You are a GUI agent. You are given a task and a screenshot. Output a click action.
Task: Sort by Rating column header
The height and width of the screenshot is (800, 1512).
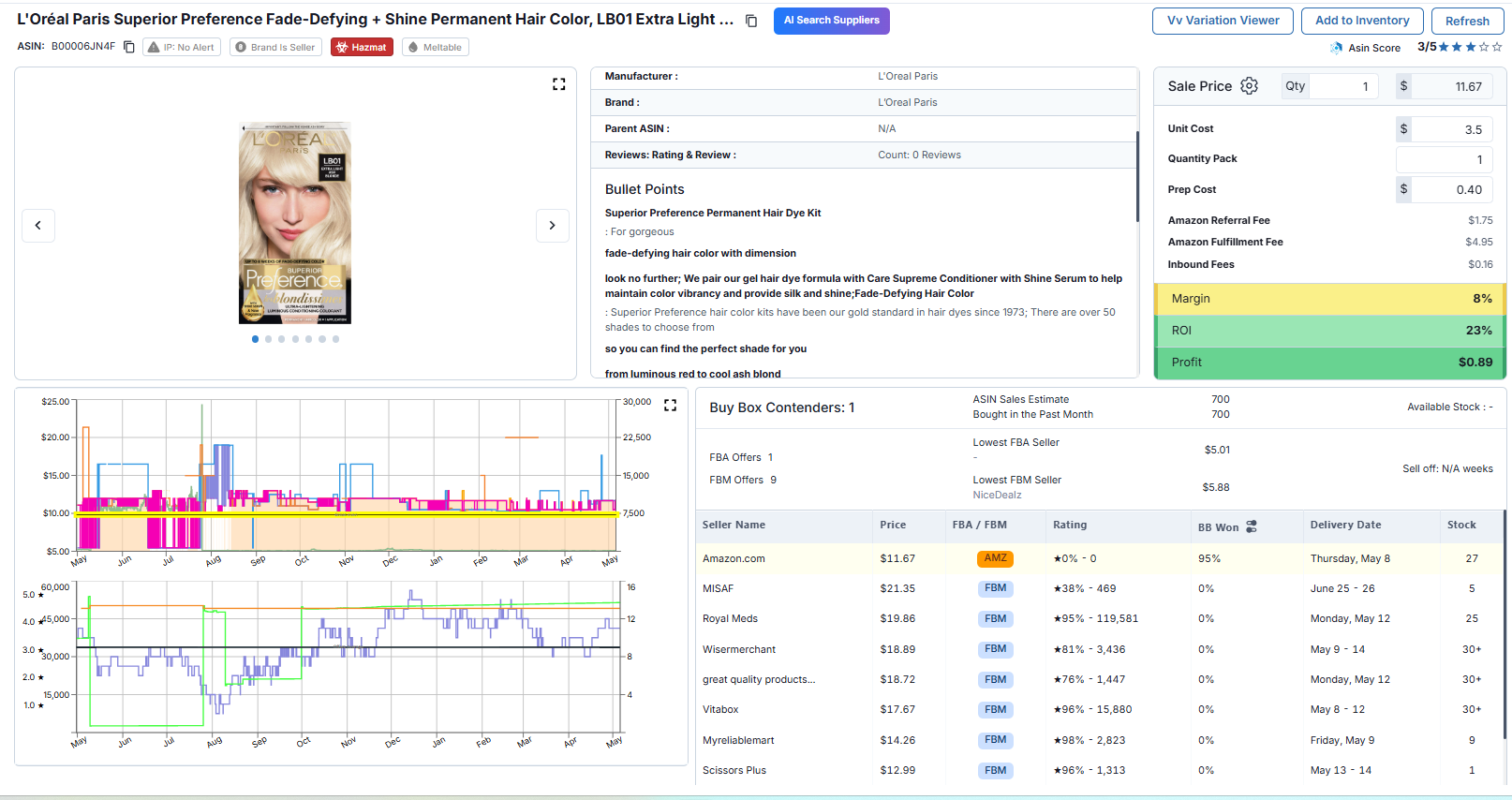pyautogui.click(x=1070, y=526)
